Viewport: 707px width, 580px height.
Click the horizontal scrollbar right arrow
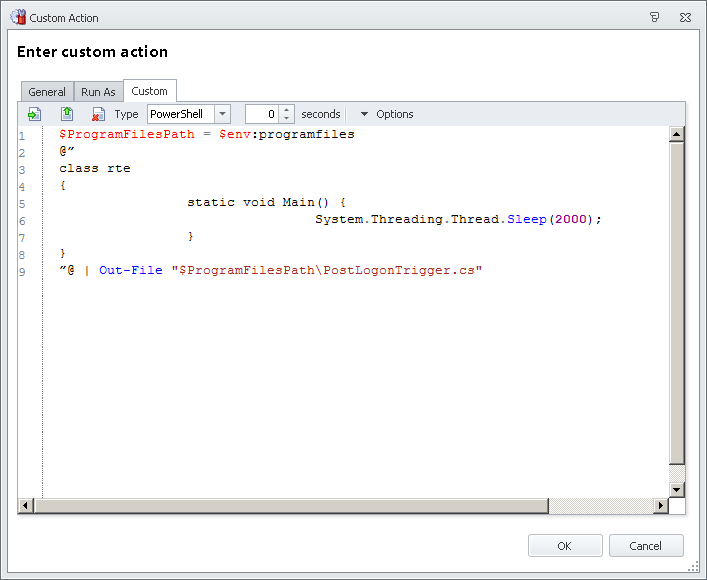coord(661,506)
